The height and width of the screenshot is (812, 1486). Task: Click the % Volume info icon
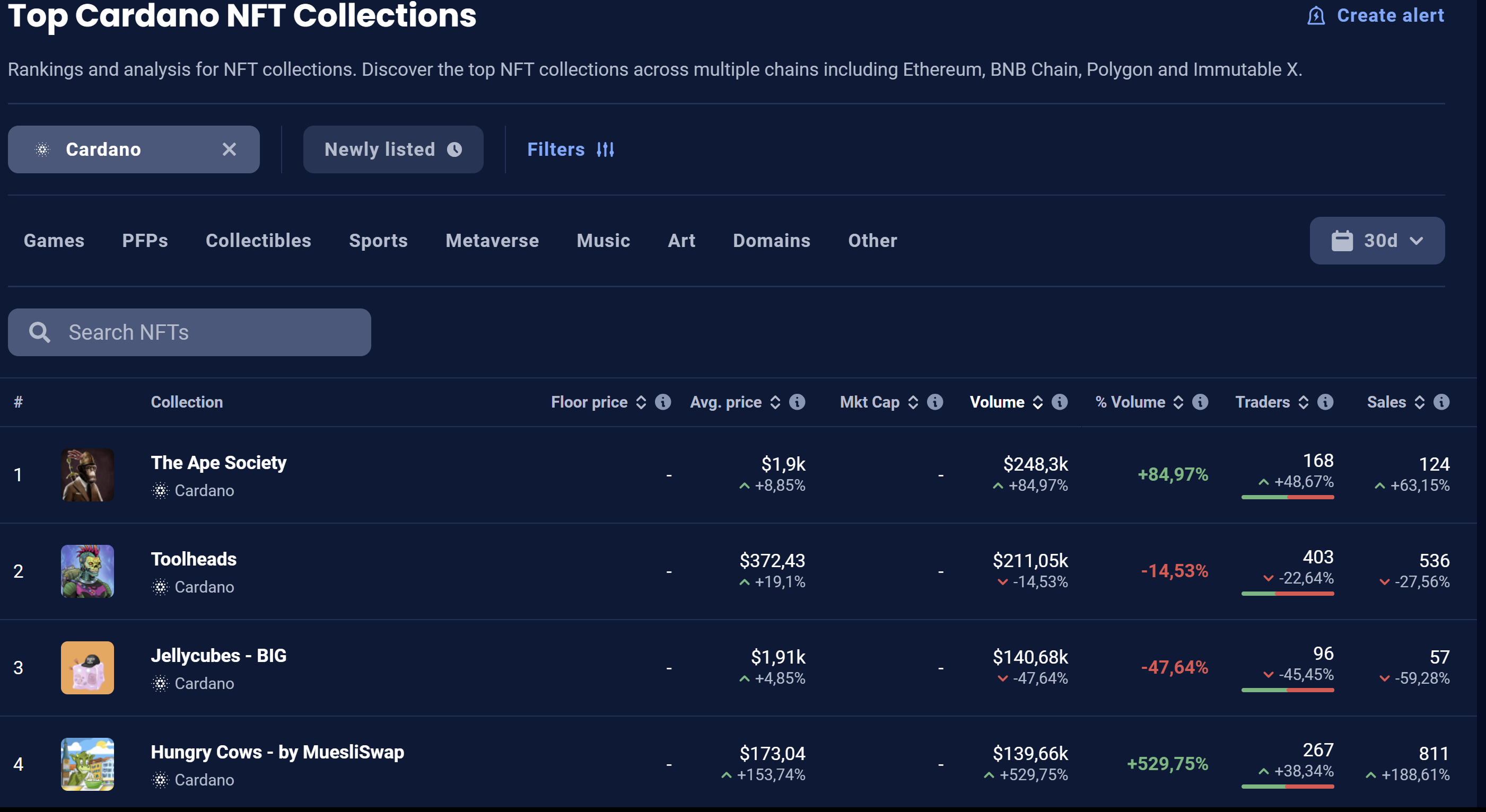click(x=1201, y=402)
